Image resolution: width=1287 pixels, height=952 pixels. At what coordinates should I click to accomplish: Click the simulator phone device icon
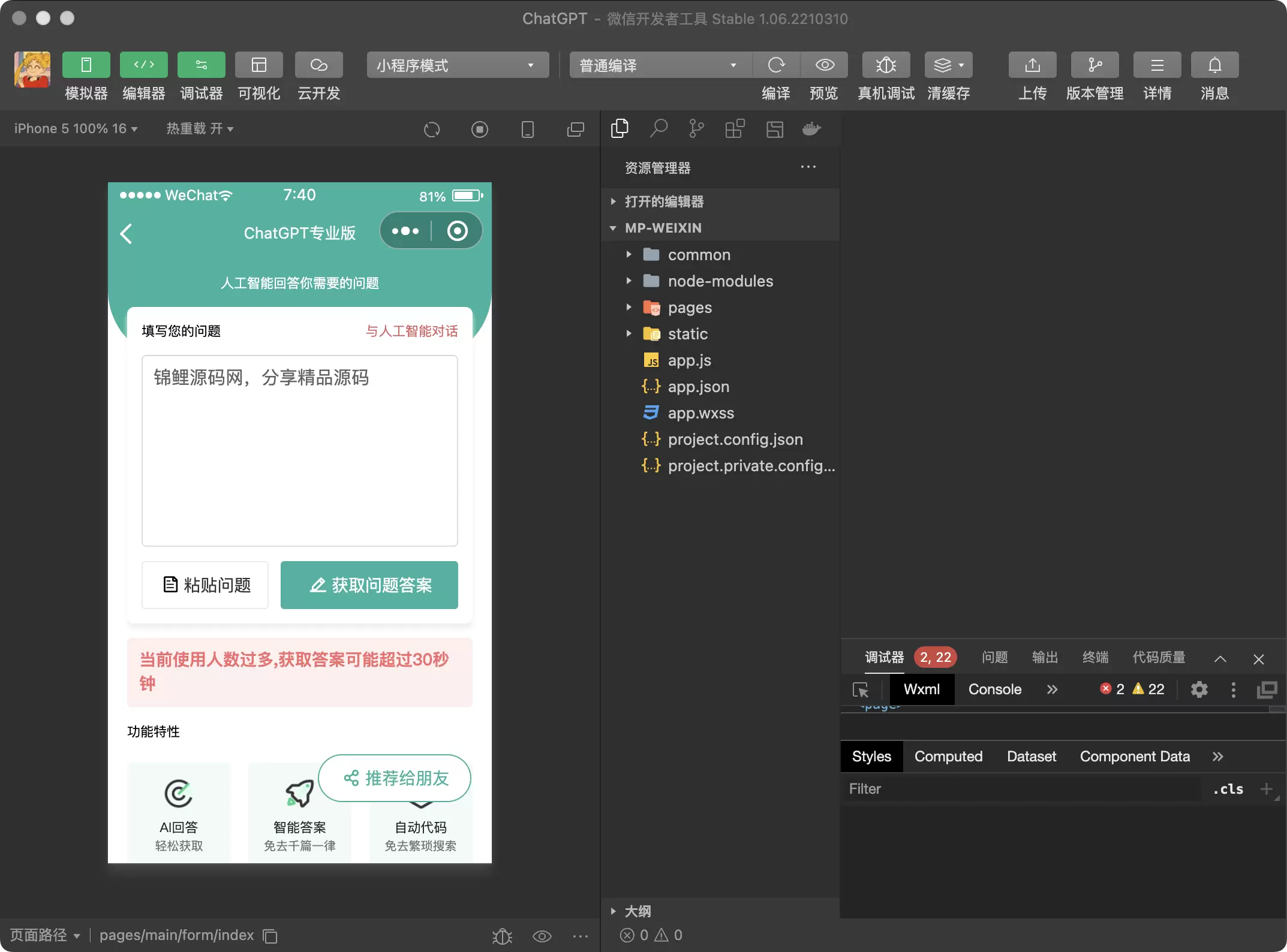click(x=528, y=129)
